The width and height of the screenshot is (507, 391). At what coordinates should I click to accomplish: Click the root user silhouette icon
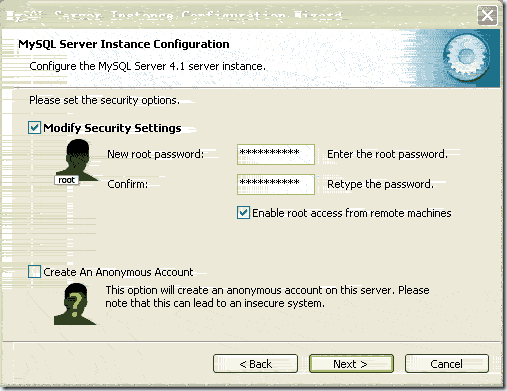click(79, 161)
